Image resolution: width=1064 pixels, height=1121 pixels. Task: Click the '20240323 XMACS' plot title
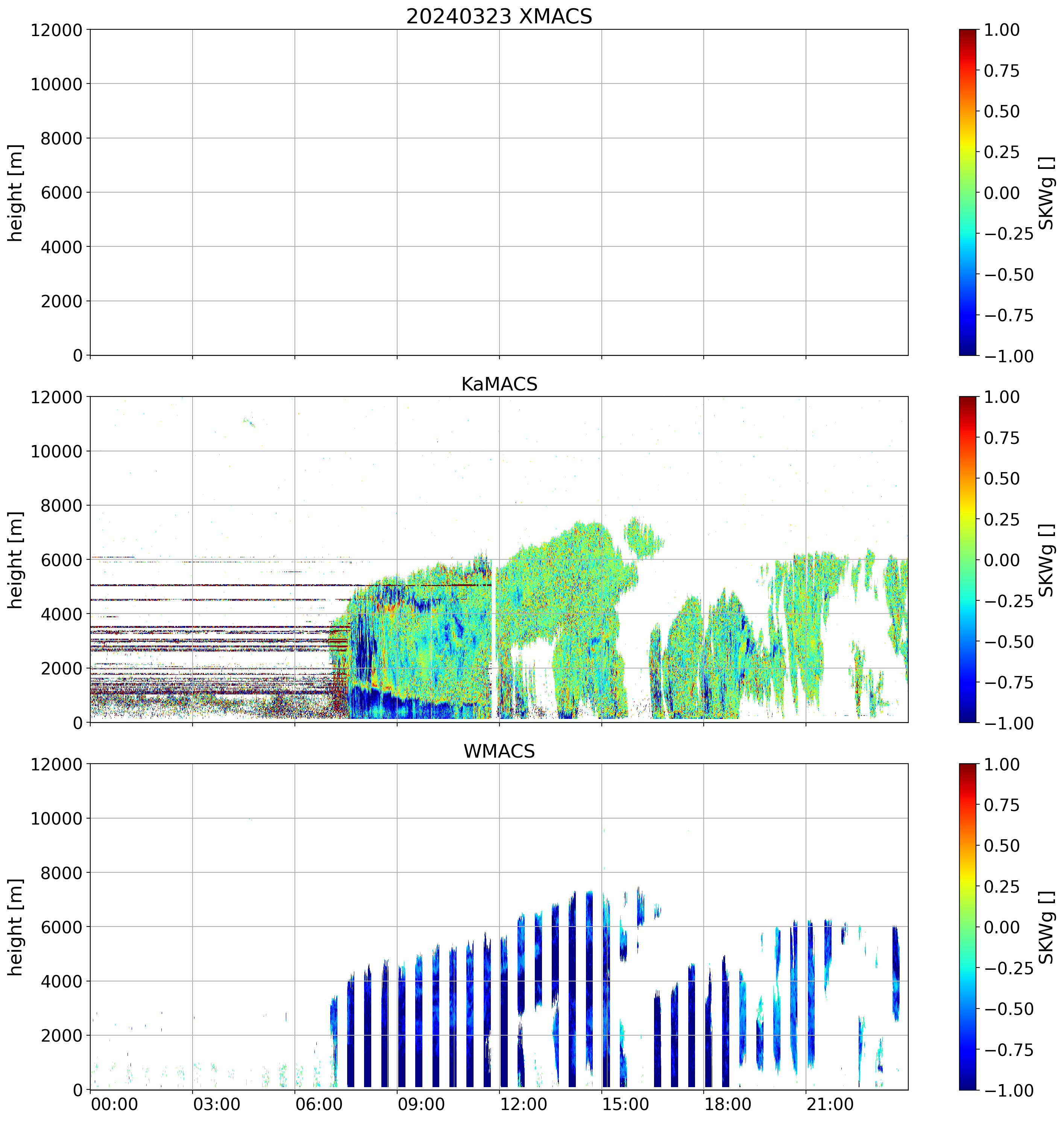coord(499,16)
